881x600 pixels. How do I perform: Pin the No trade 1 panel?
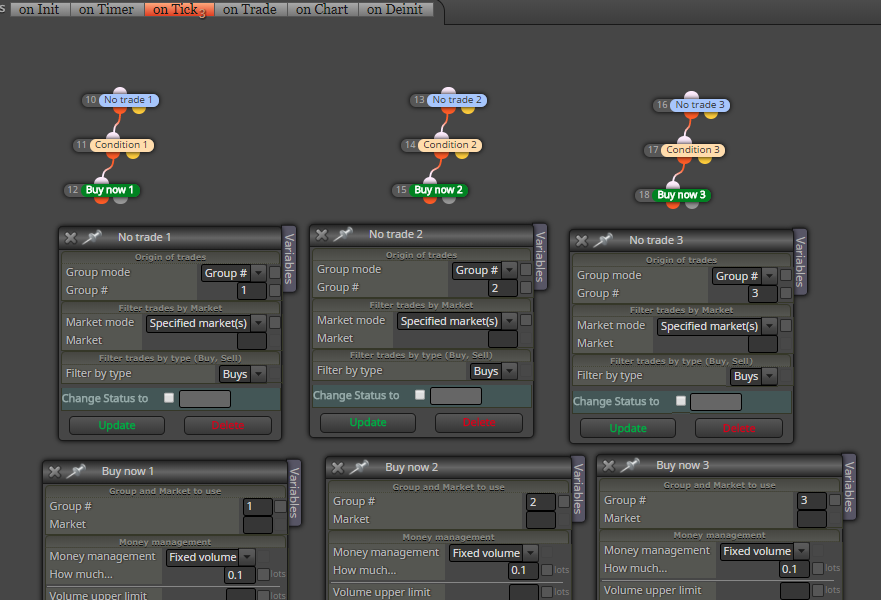[x=92, y=237]
